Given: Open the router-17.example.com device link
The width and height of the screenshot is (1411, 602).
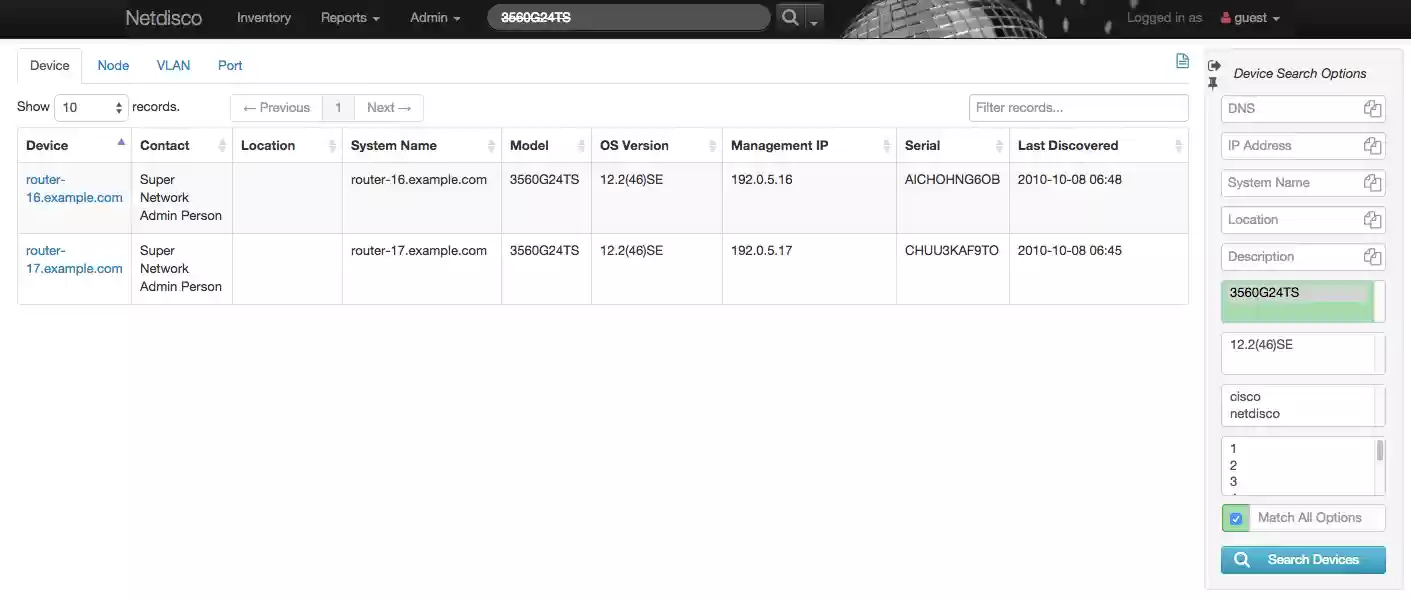Looking at the screenshot, I should [73, 259].
